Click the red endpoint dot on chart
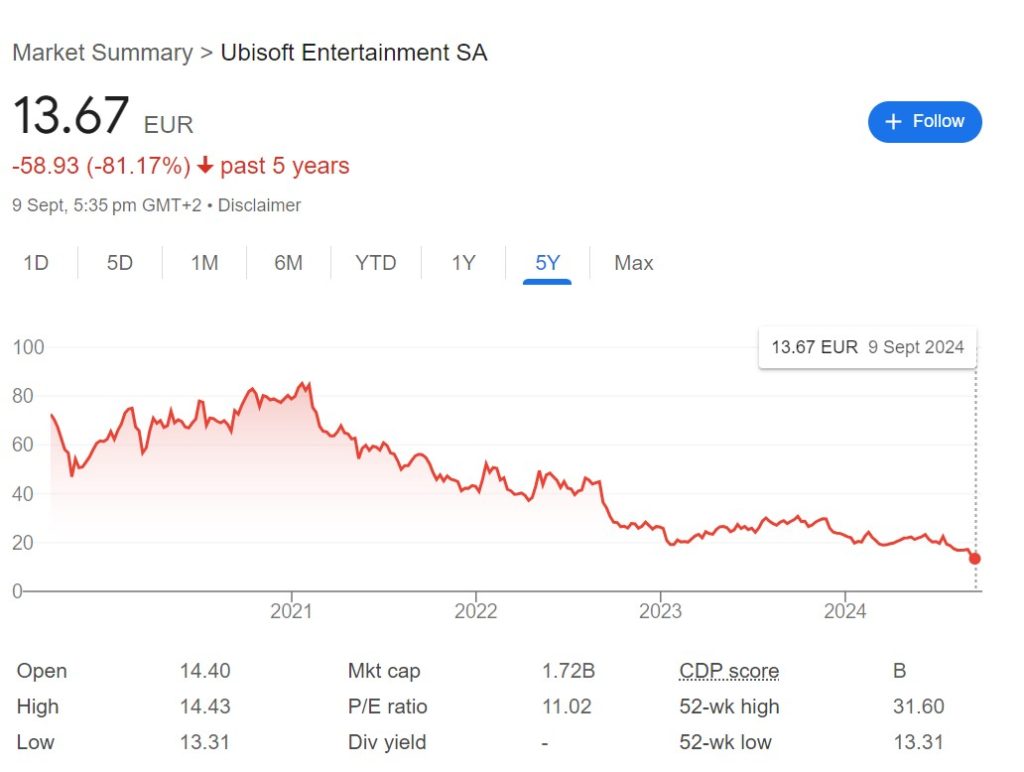 tap(975, 559)
